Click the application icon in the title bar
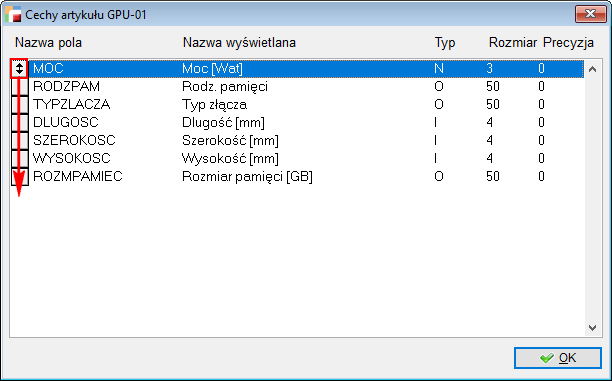Viewport: 612px width, 381px height. pyautogui.click(x=13, y=14)
